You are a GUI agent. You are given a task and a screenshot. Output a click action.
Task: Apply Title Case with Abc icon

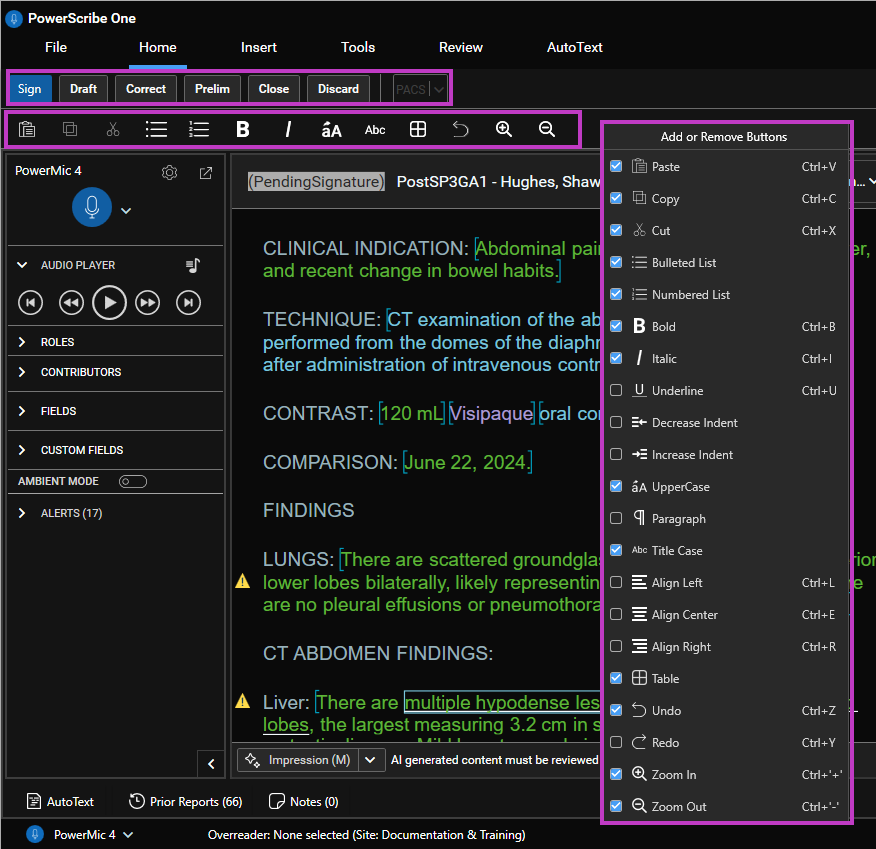pos(375,130)
